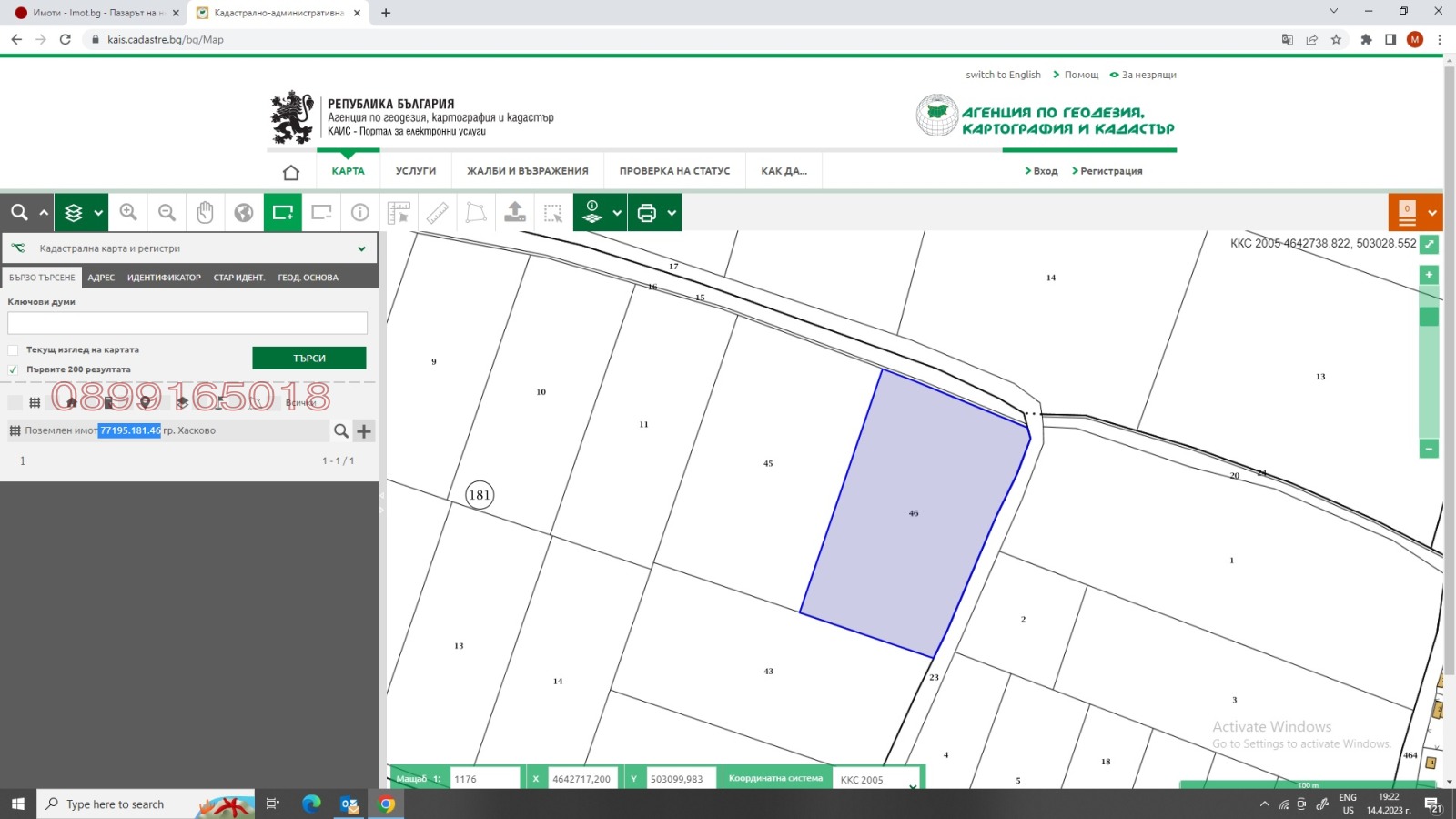Click the upload file icon in toolbar

515,212
